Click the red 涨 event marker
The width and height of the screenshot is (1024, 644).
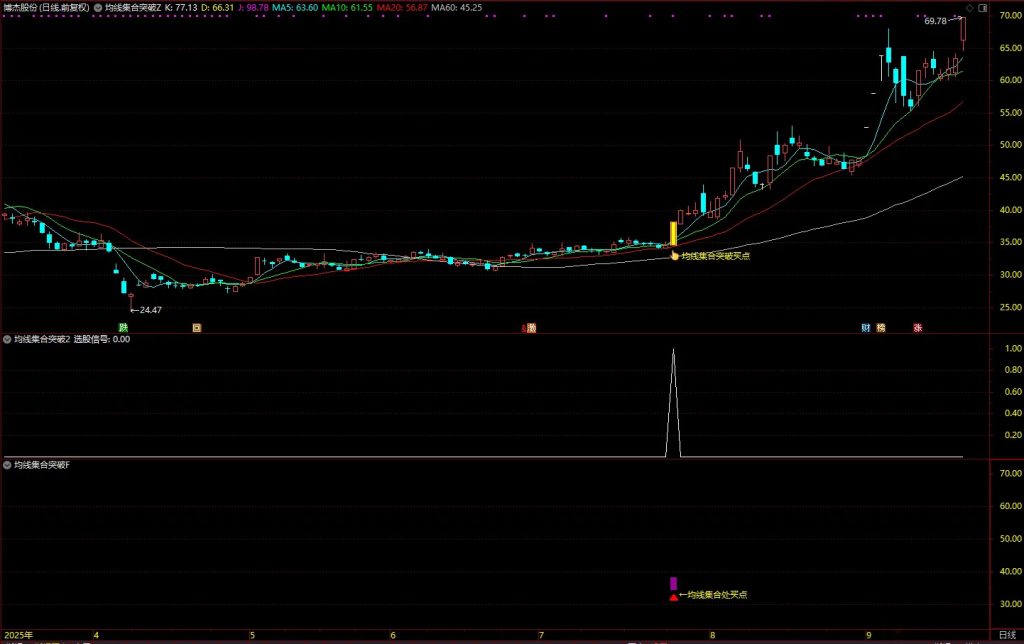click(917, 328)
